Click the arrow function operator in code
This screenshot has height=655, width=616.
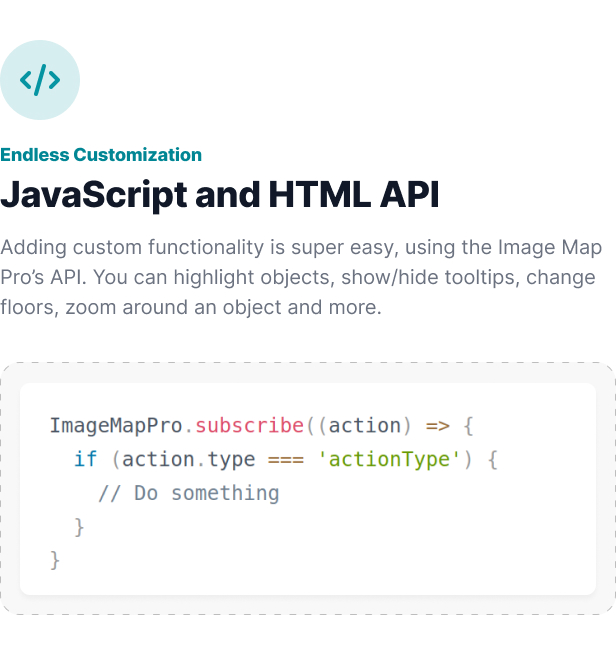tap(438, 426)
